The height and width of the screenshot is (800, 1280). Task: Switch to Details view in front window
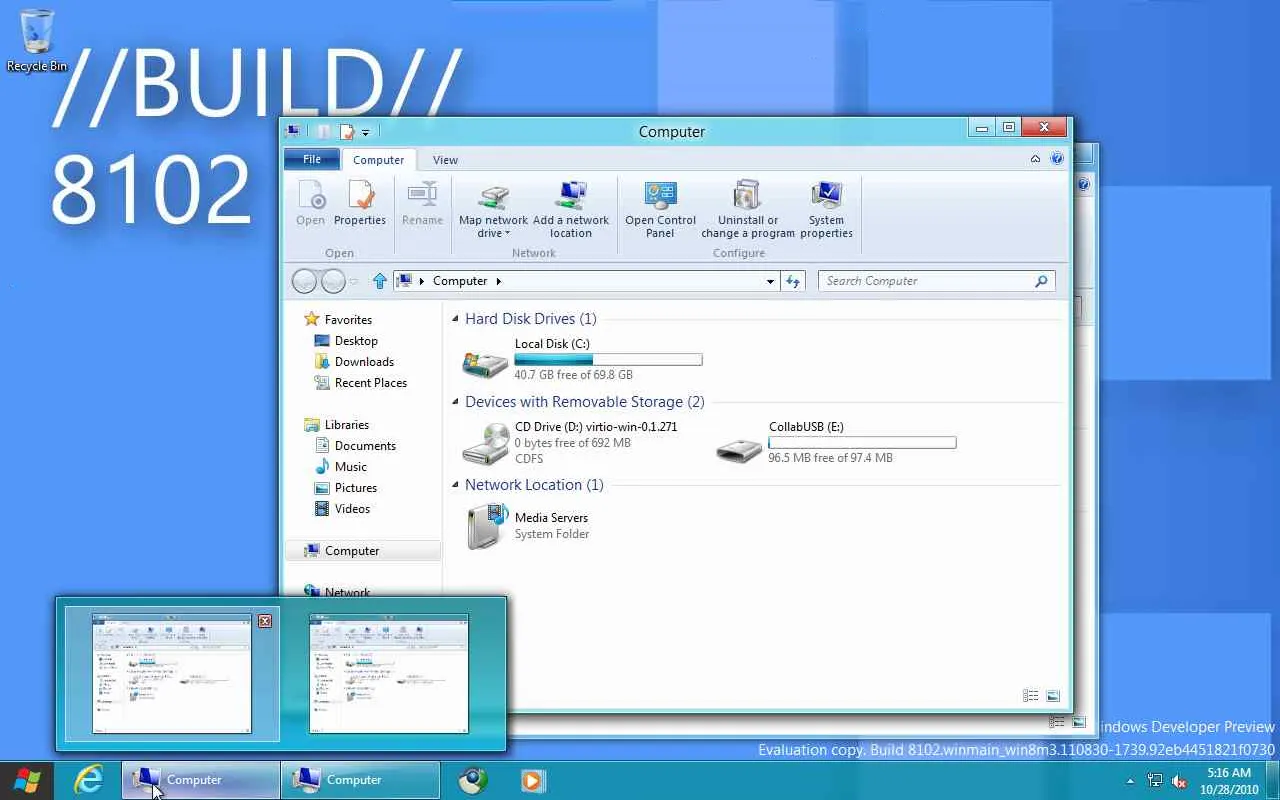[1031, 696]
